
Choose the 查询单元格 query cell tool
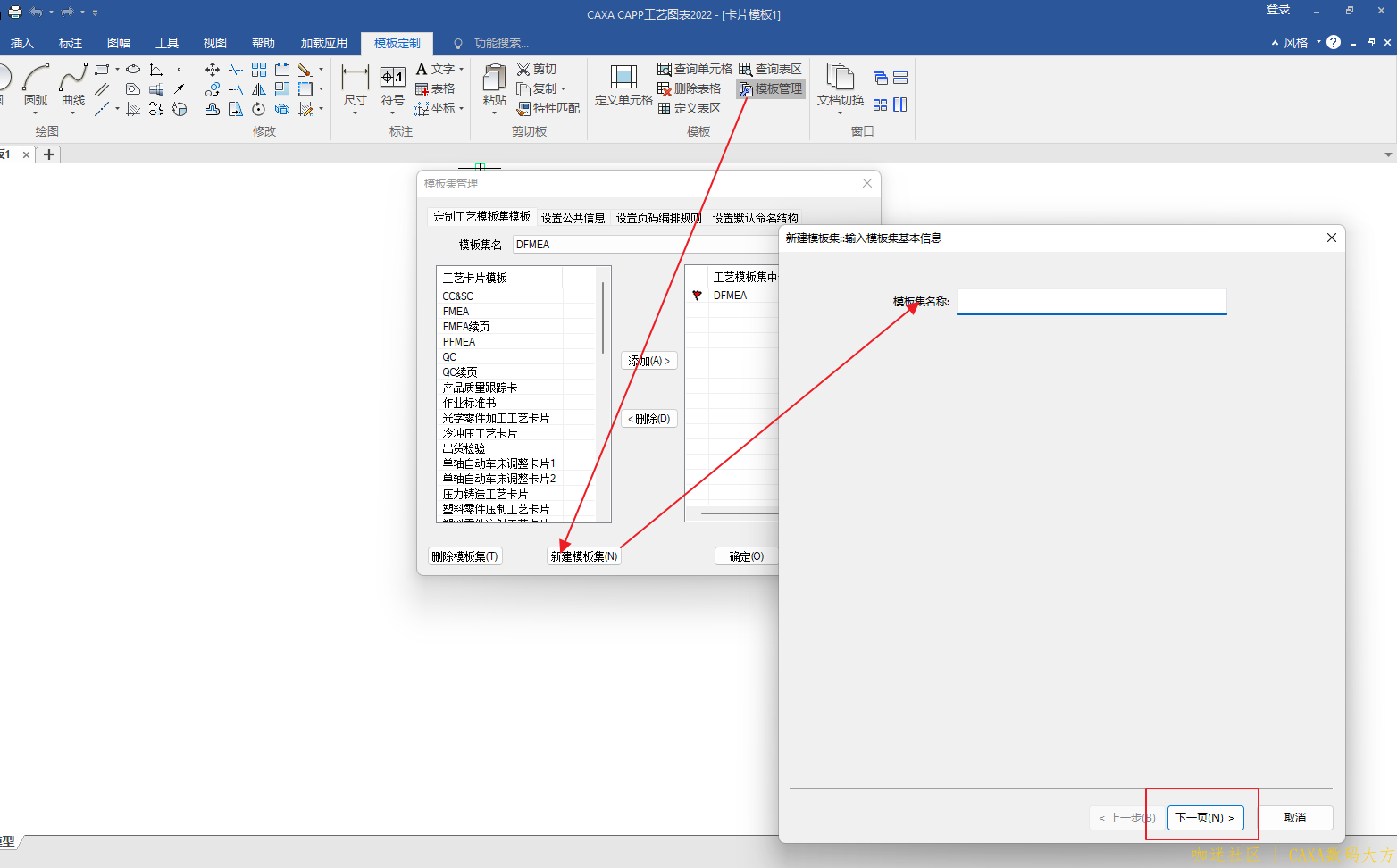(x=665, y=69)
